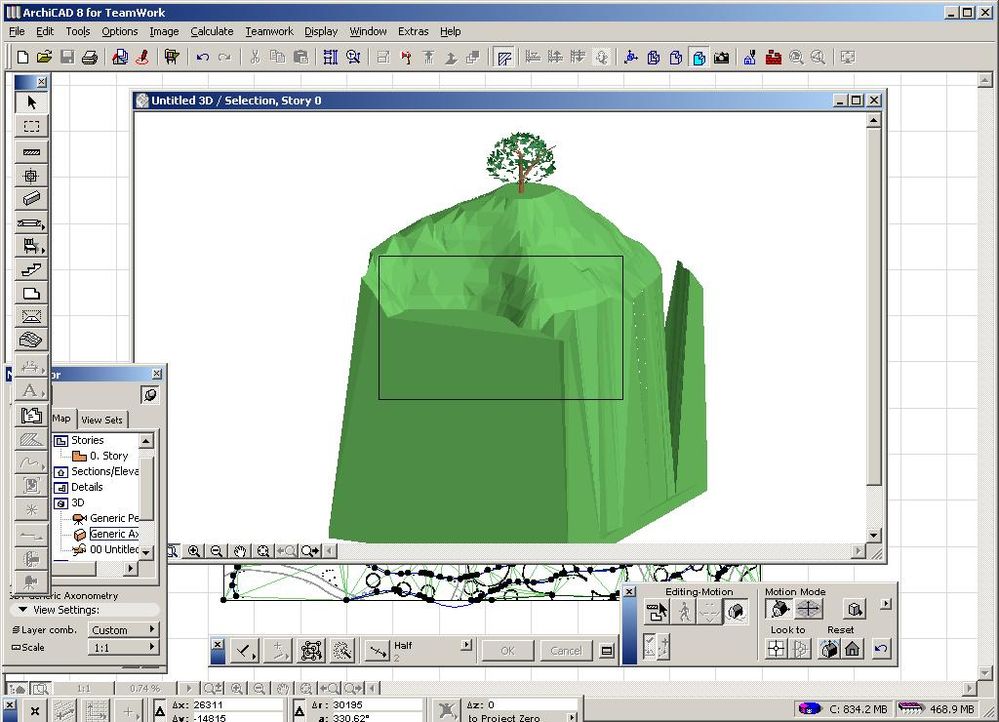The width and height of the screenshot is (999, 722).
Task: Toggle the 3D explore mode in the Editing-Motion palette
Action: click(736, 611)
